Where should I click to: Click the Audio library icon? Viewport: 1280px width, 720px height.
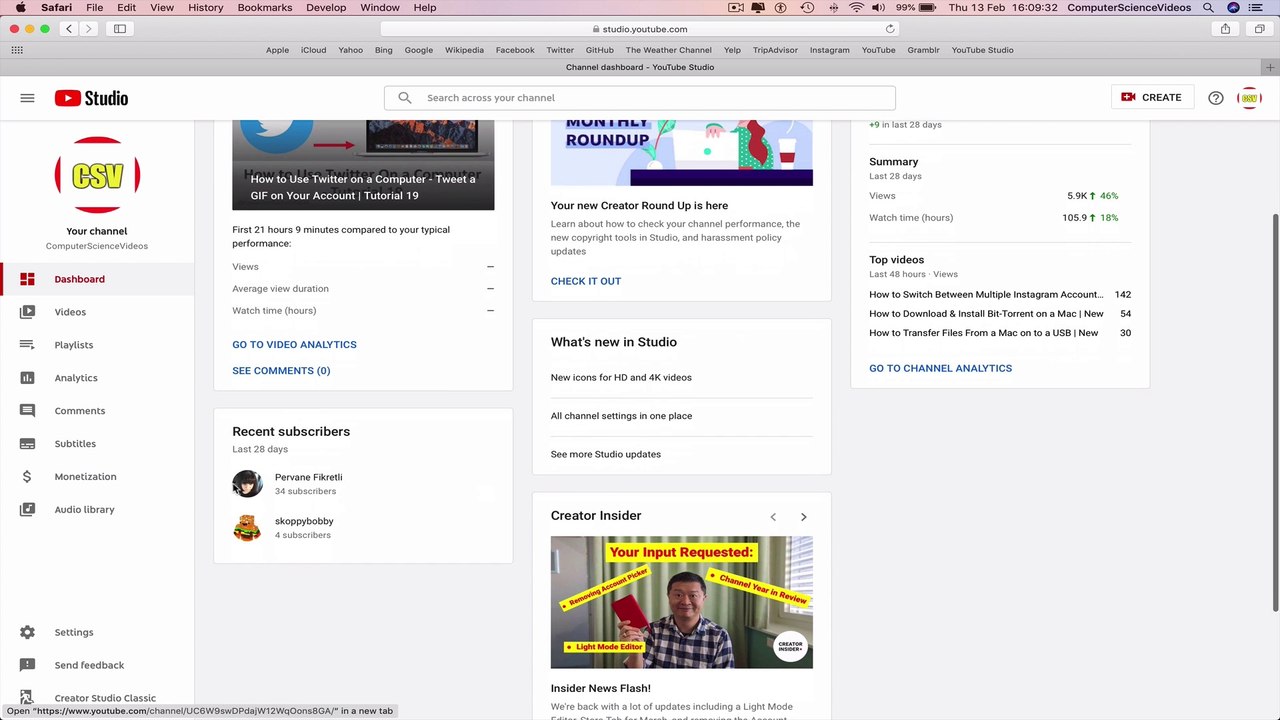pos(27,510)
